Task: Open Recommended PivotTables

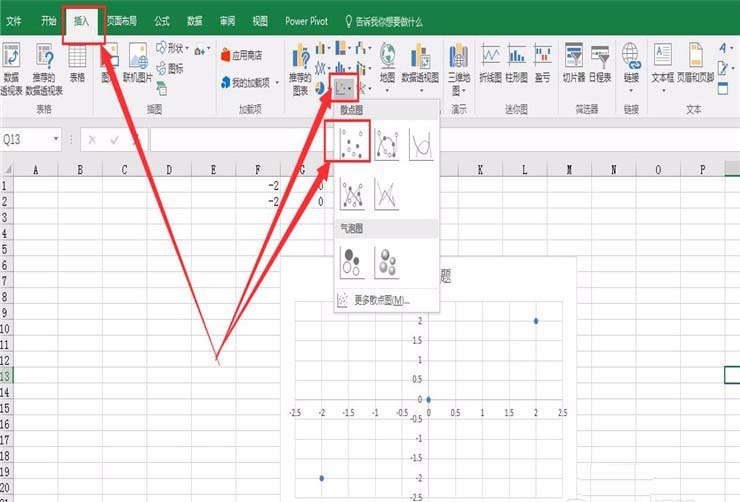Action: tap(44, 68)
